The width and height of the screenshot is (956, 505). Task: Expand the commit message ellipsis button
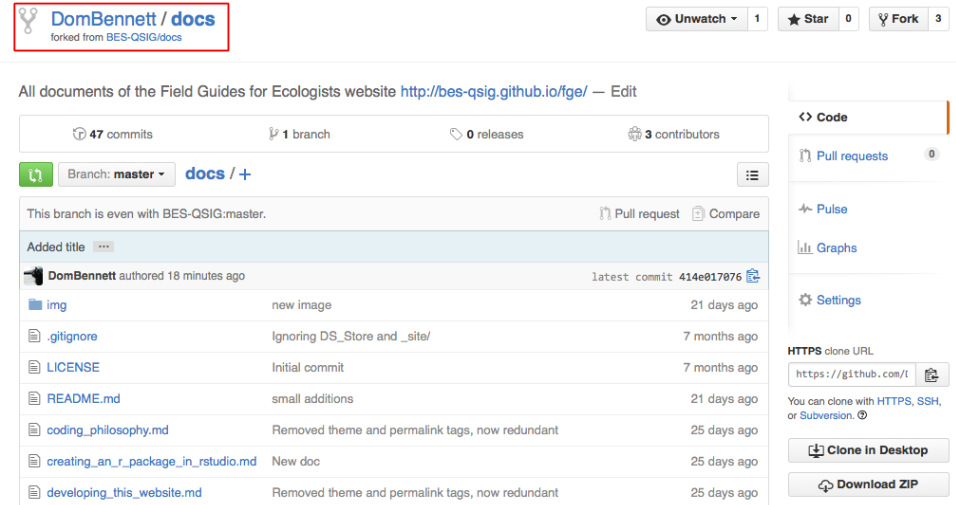tap(104, 246)
